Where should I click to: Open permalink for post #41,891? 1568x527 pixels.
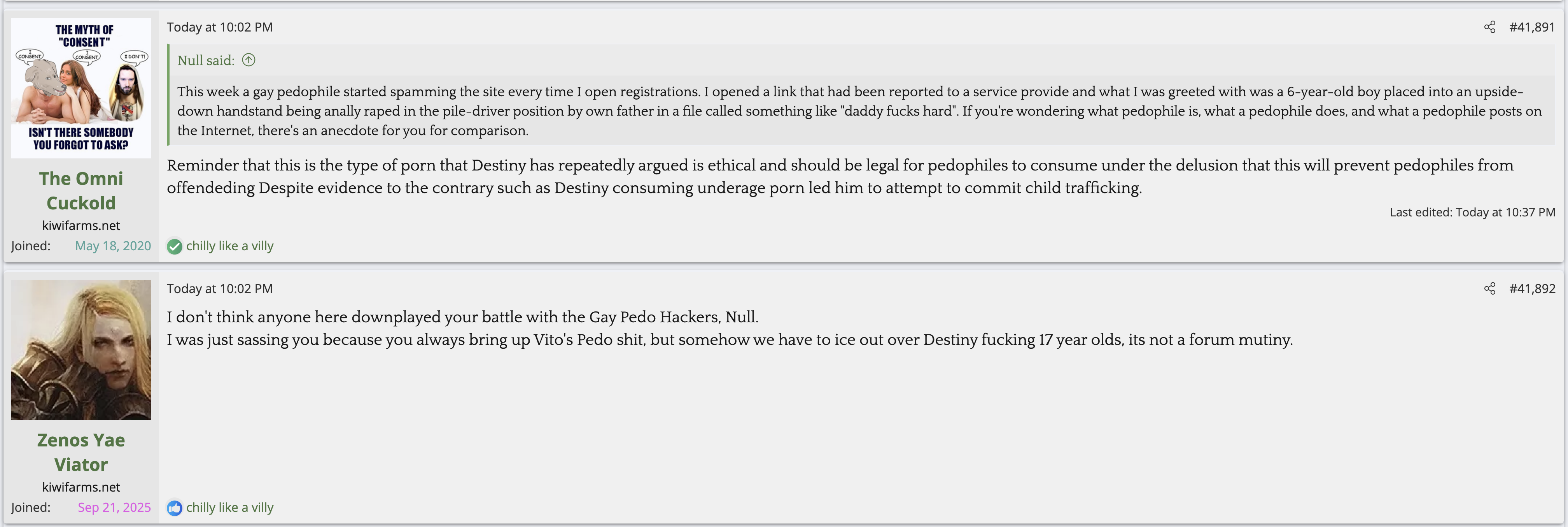coord(1531,27)
